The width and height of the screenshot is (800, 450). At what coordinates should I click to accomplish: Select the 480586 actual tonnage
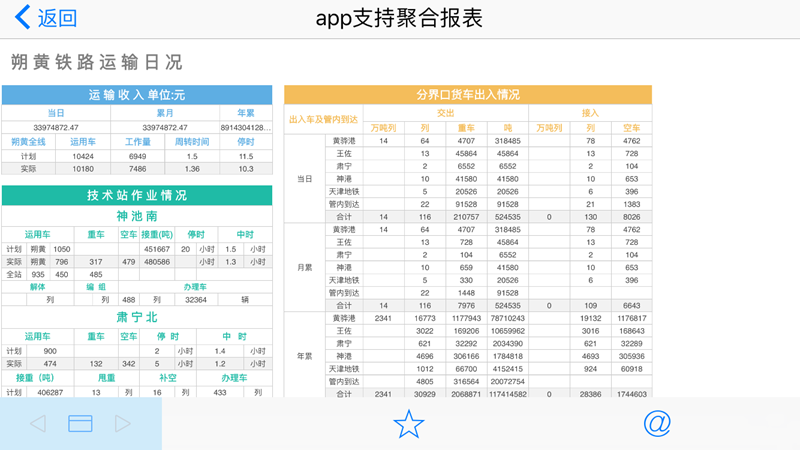click(x=157, y=262)
